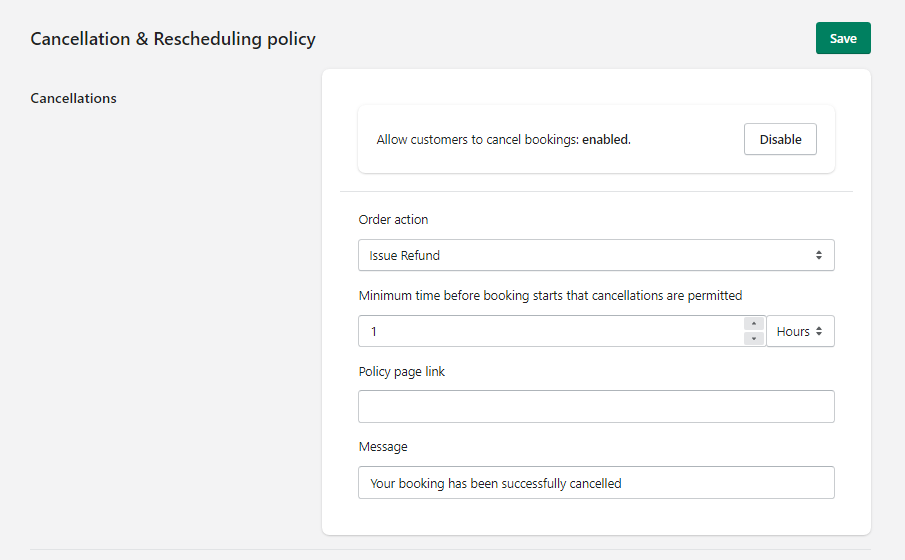Click the Policy page link label
This screenshot has height=560, width=905.
(402, 371)
